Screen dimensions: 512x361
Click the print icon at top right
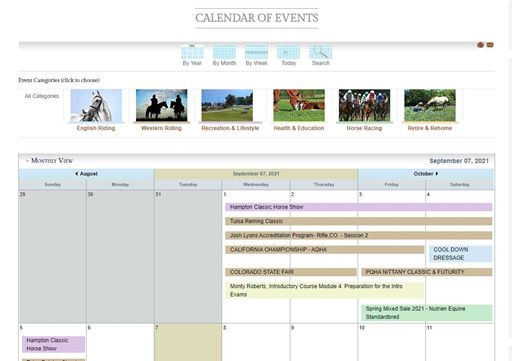(x=480, y=45)
